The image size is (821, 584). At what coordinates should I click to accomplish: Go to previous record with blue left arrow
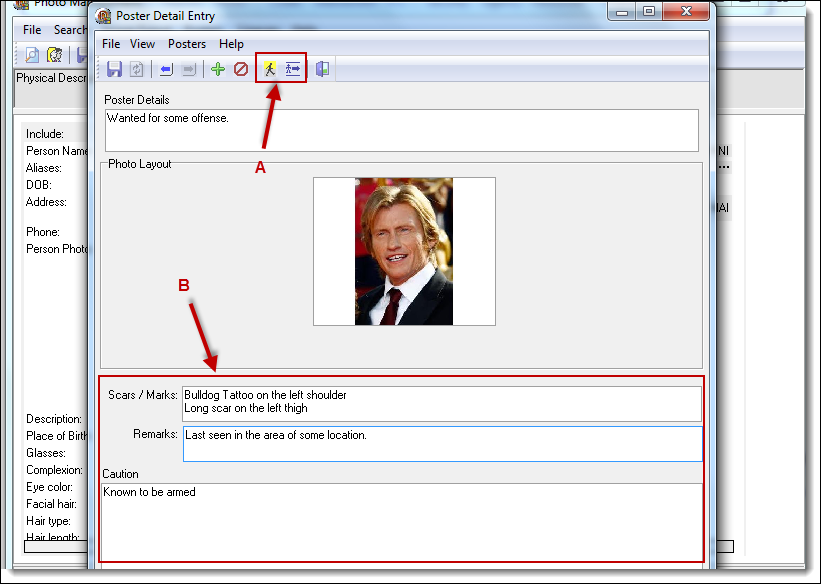pyautogui.click(x=166, y=69)
